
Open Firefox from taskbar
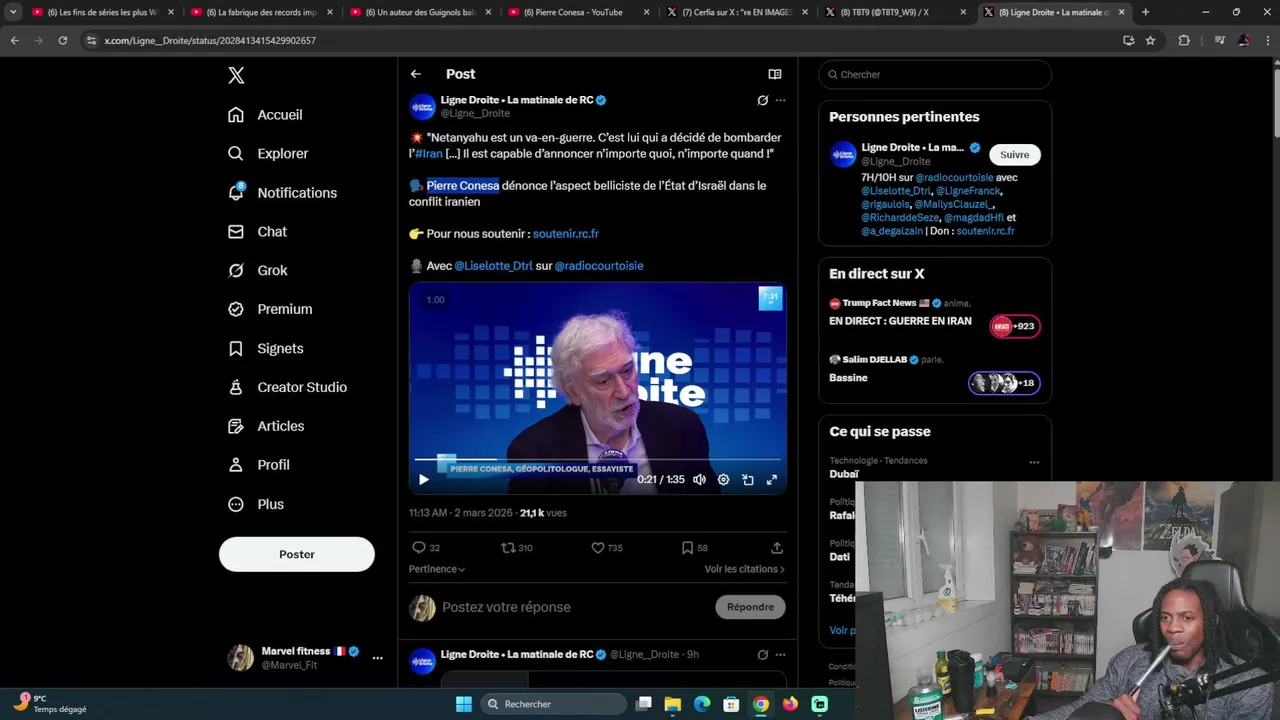pos(790,704)
